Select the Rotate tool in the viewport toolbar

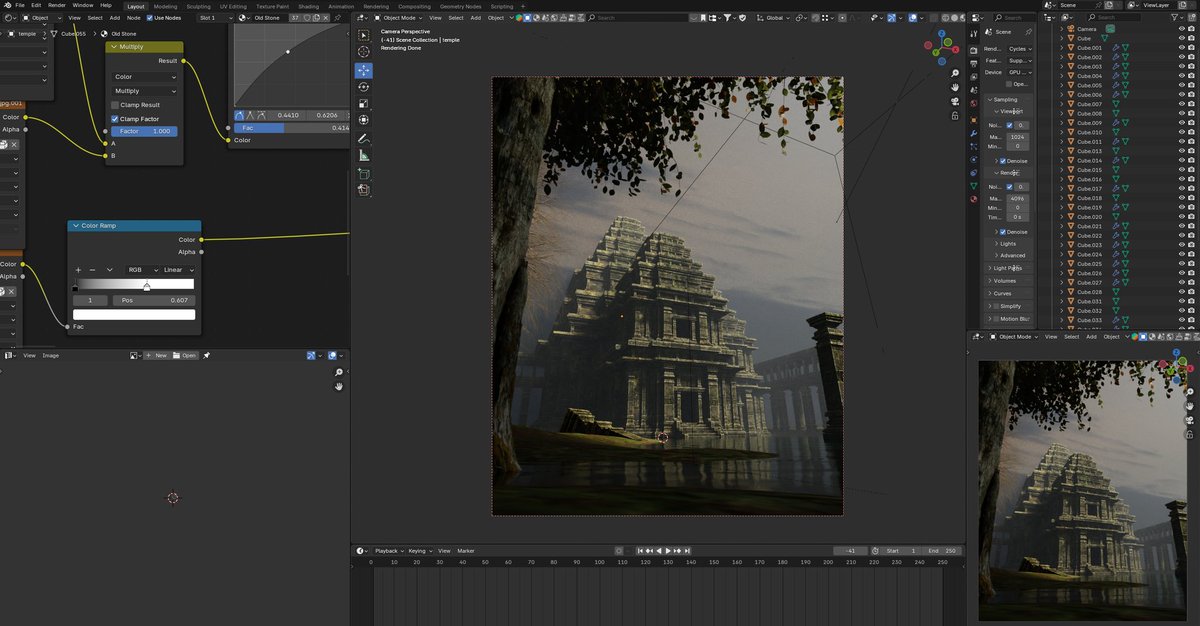[364, 87]
